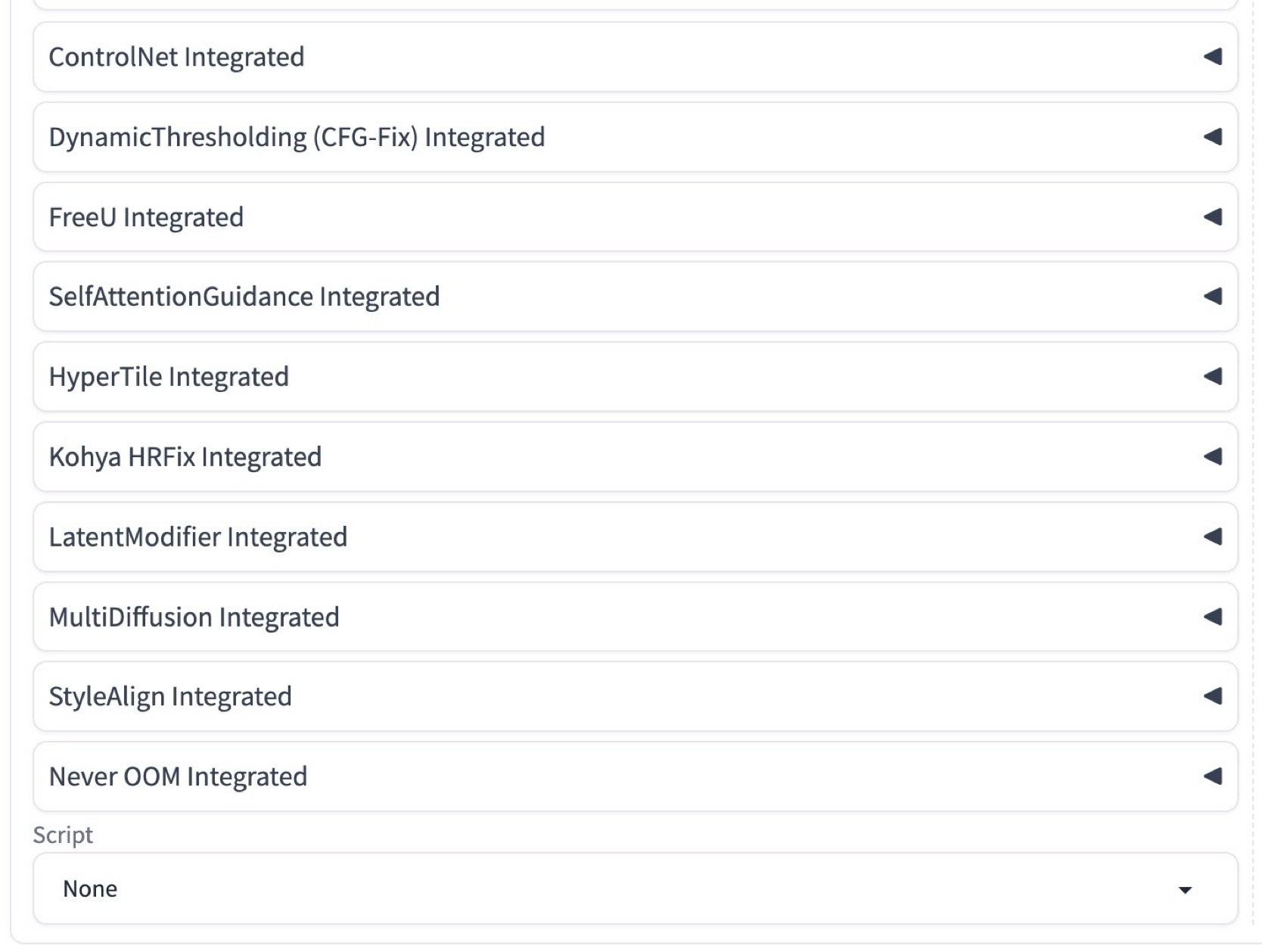Expand the ControlNet Integrated section
1262x952 pixels.
(176, 58)
